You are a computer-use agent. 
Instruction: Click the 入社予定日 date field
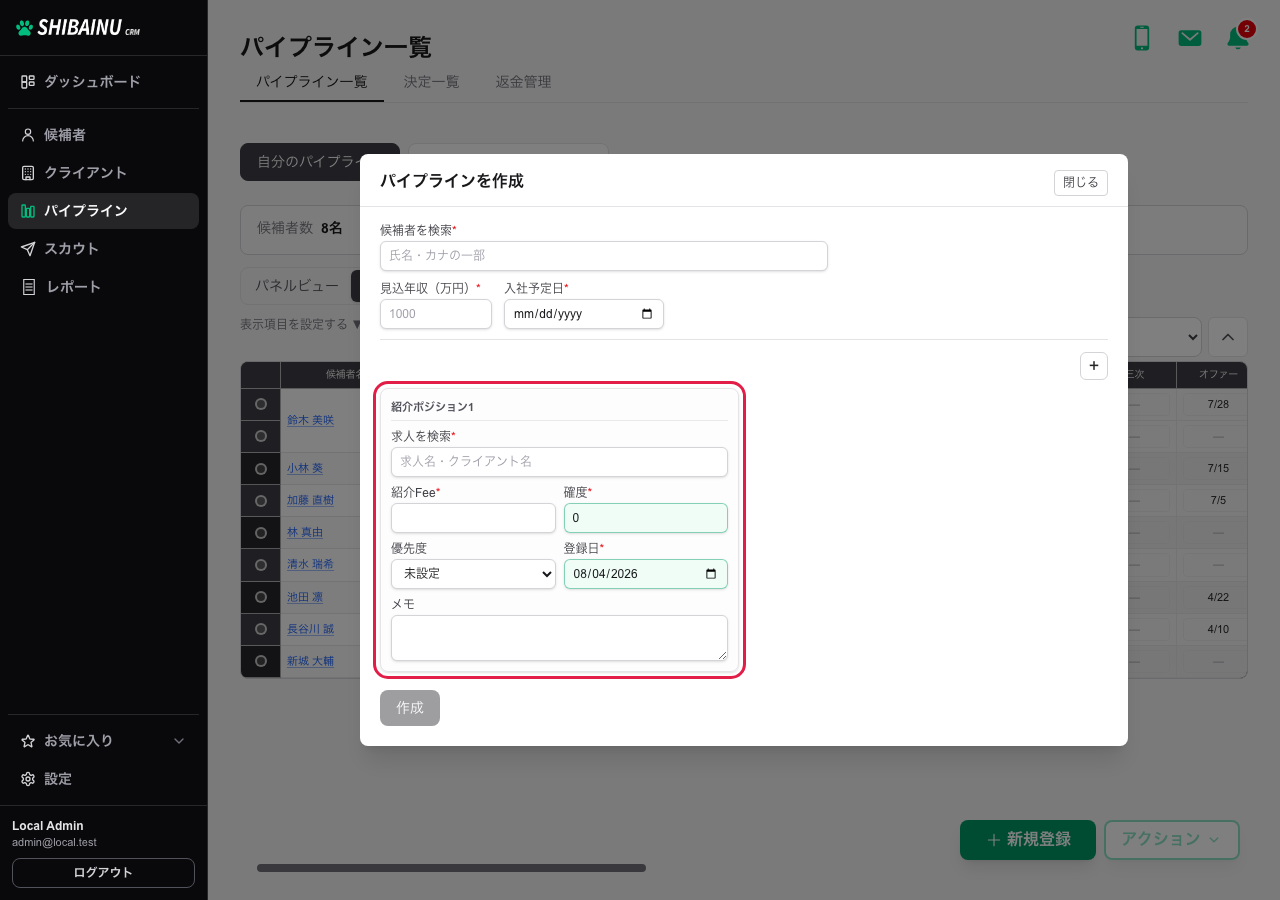584,314
